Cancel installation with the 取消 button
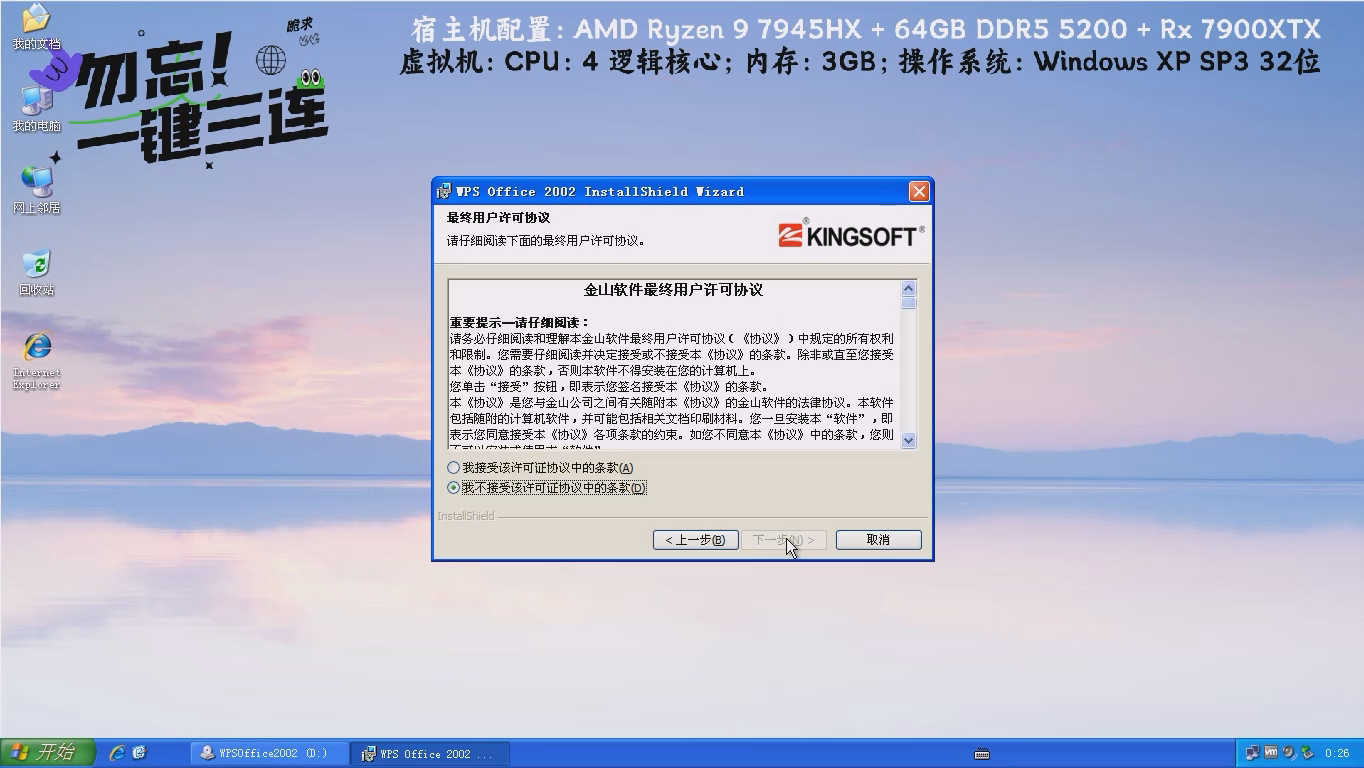This screenshot has width=1364, height=768. point(878,540)
